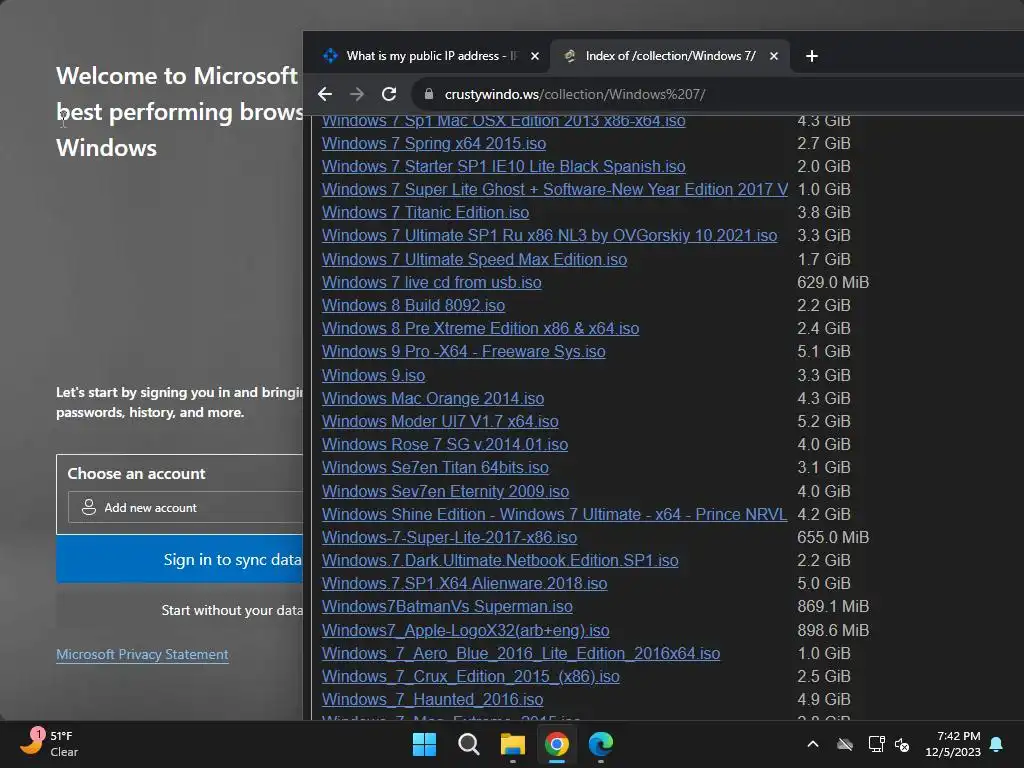
Task: Click the muted volume tray icon
Action: [x=903, y=744]
